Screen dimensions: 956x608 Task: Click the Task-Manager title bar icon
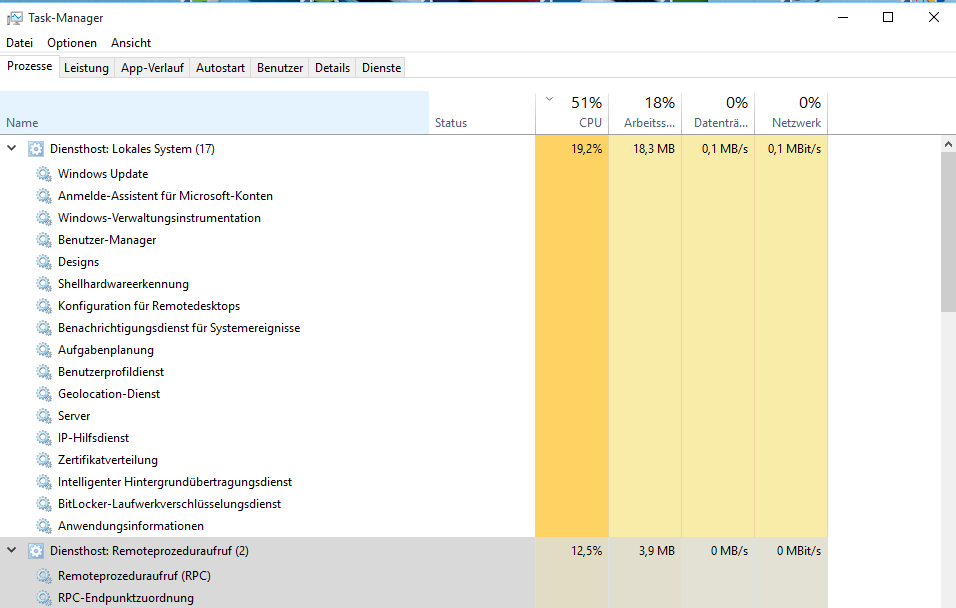(x=15, y=18)
